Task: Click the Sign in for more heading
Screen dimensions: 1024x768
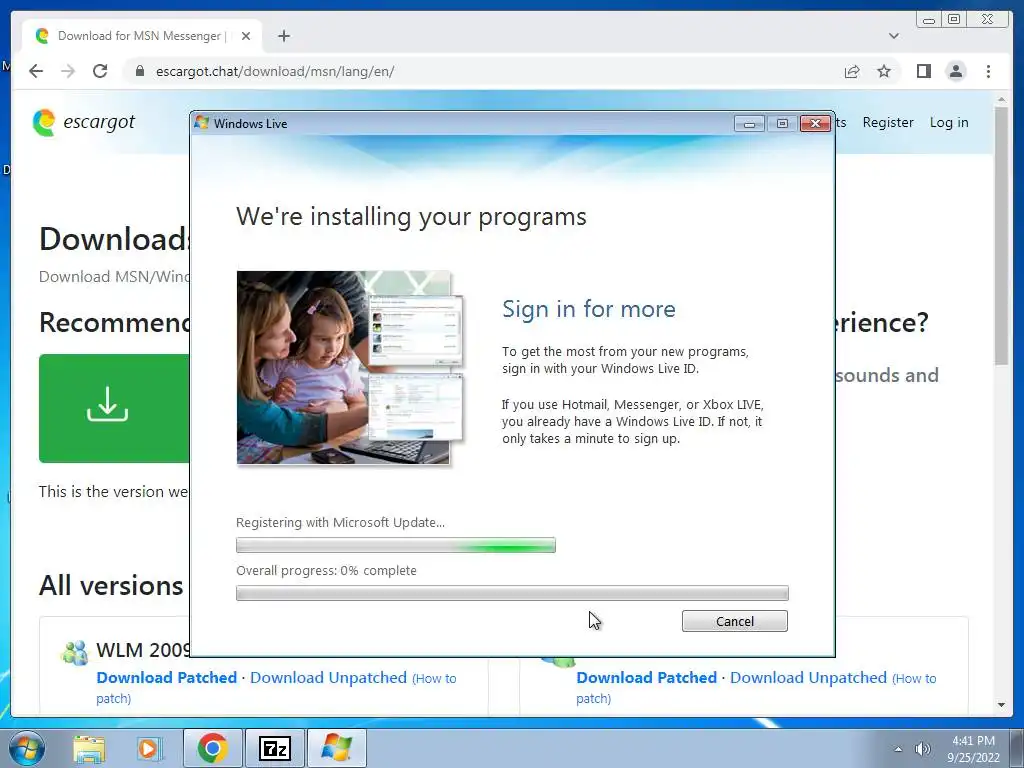Action: point(588,309)
